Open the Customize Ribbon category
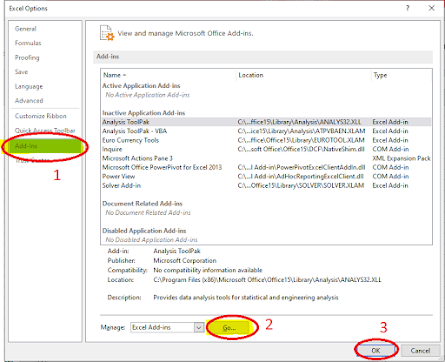 click(41, 116)
